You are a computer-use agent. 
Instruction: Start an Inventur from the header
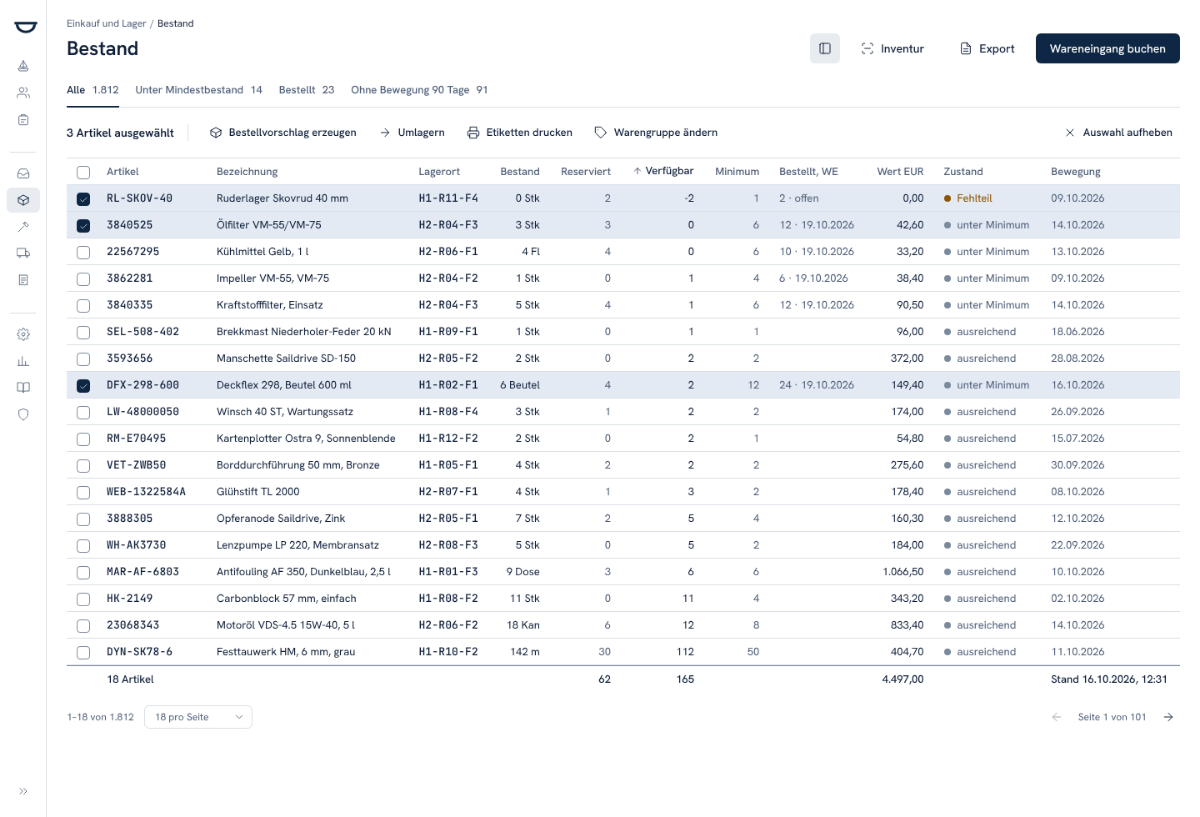pyautogui.click(x=892, y=48)
